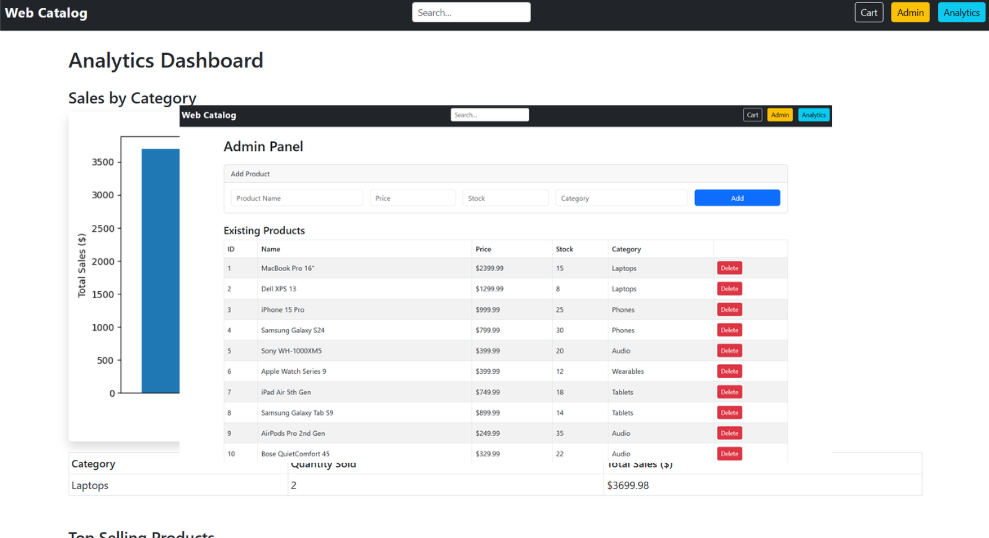Click the Cart button in Analytics Dashboard navbar
Viewport: 989px width, 538px height.
coord(869,13)
